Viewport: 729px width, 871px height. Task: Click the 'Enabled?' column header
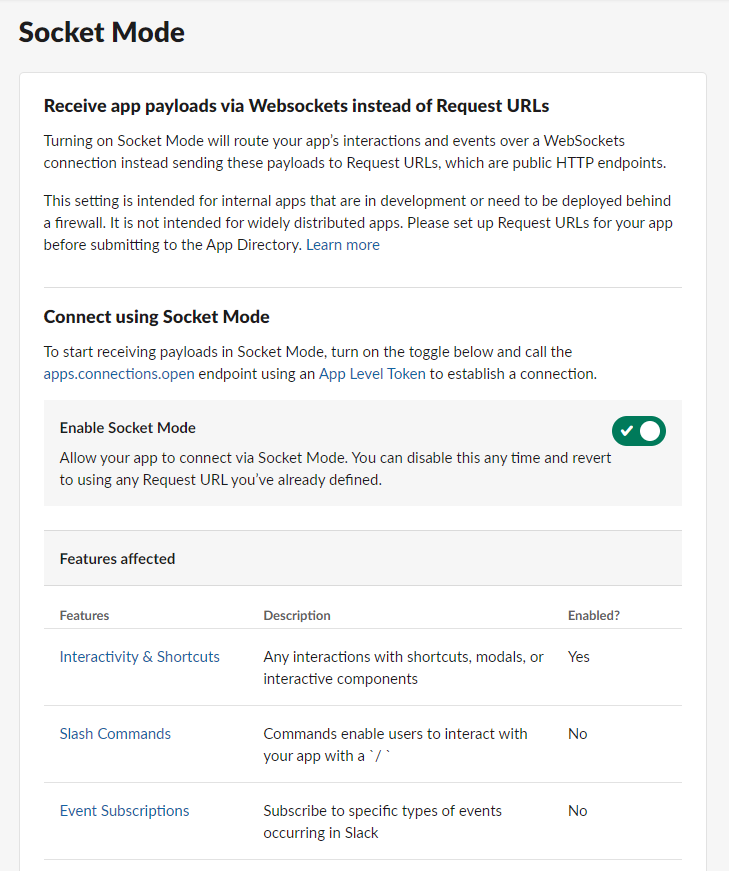pos(593,615)
